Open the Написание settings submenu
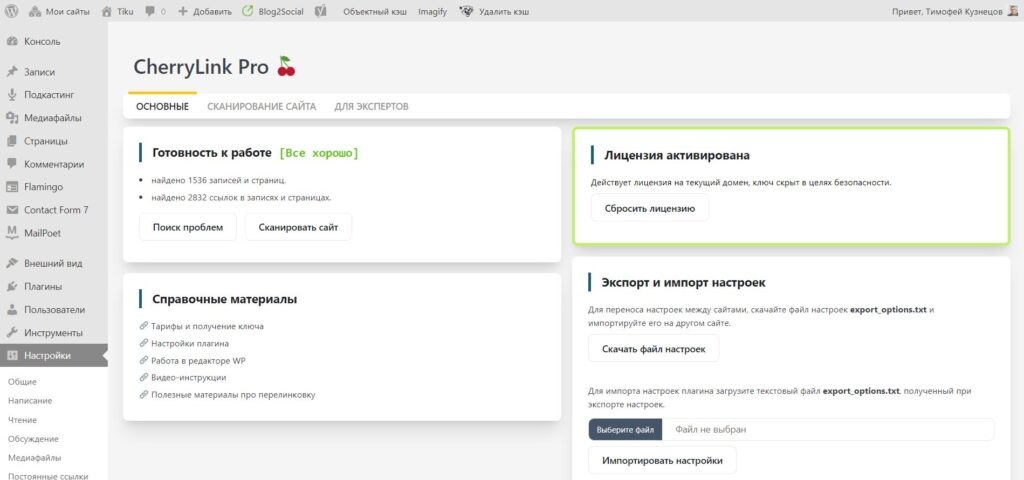1024x480 pixels. tap(30, 400)
